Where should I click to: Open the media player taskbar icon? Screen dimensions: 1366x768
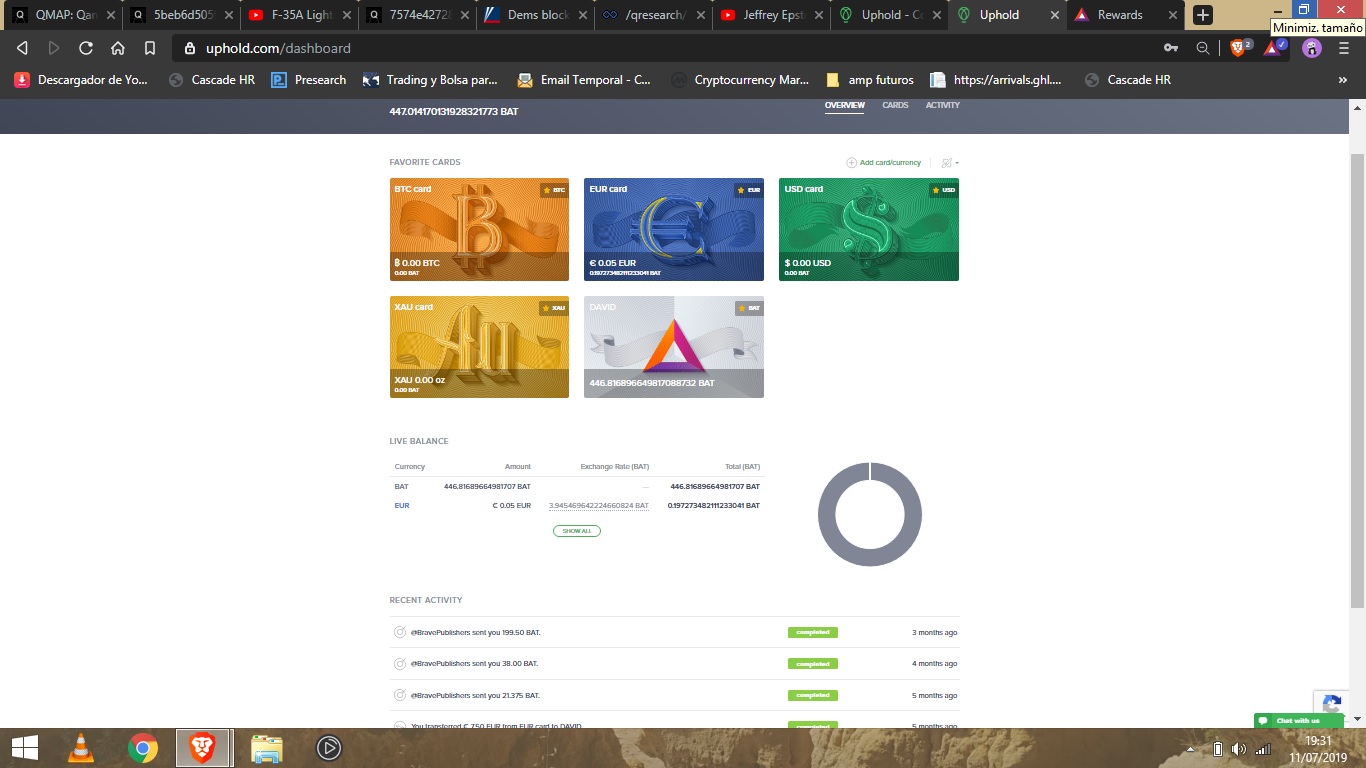click(x=329, y=747)
